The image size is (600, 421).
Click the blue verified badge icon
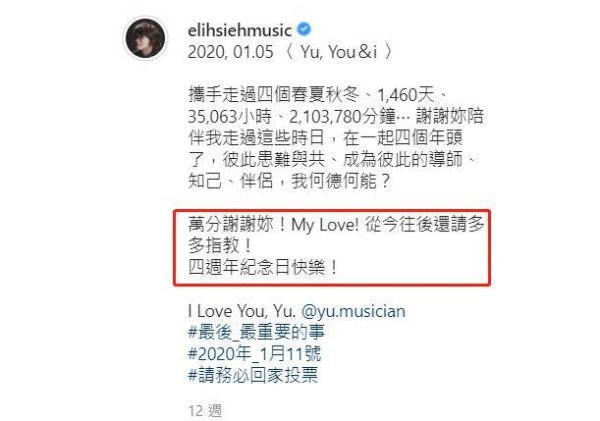tap(304, 29)
